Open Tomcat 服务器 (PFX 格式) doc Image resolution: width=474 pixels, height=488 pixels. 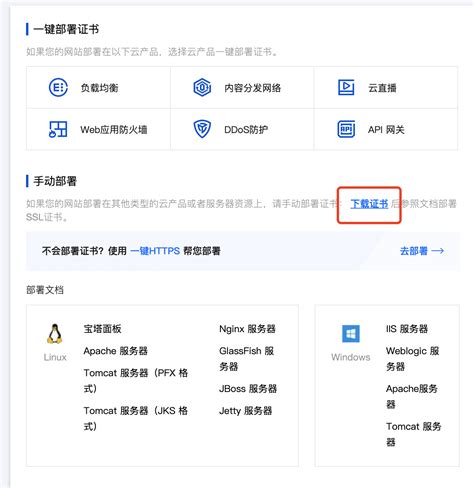click(136, 381)
